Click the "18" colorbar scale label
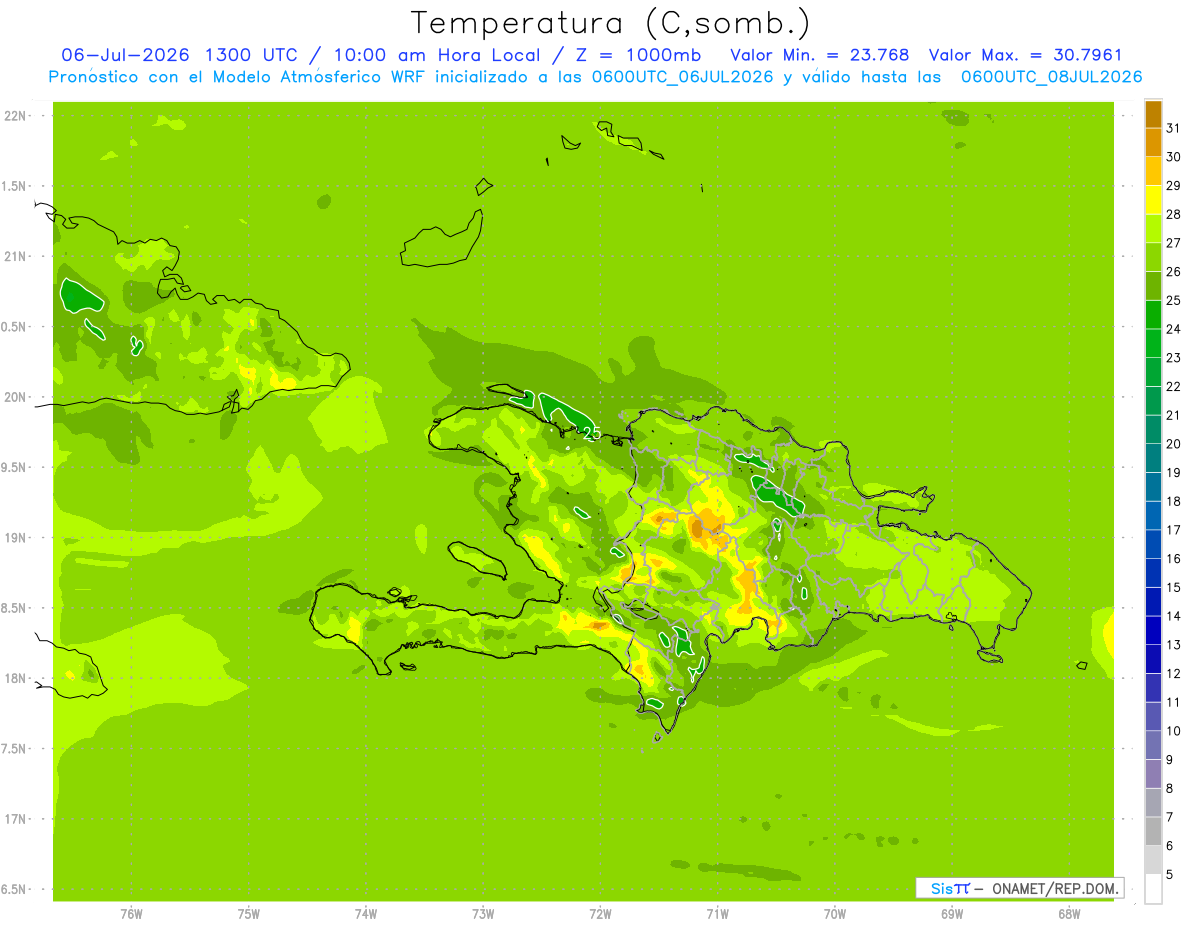1200x927 pixels. (1173, 501)
